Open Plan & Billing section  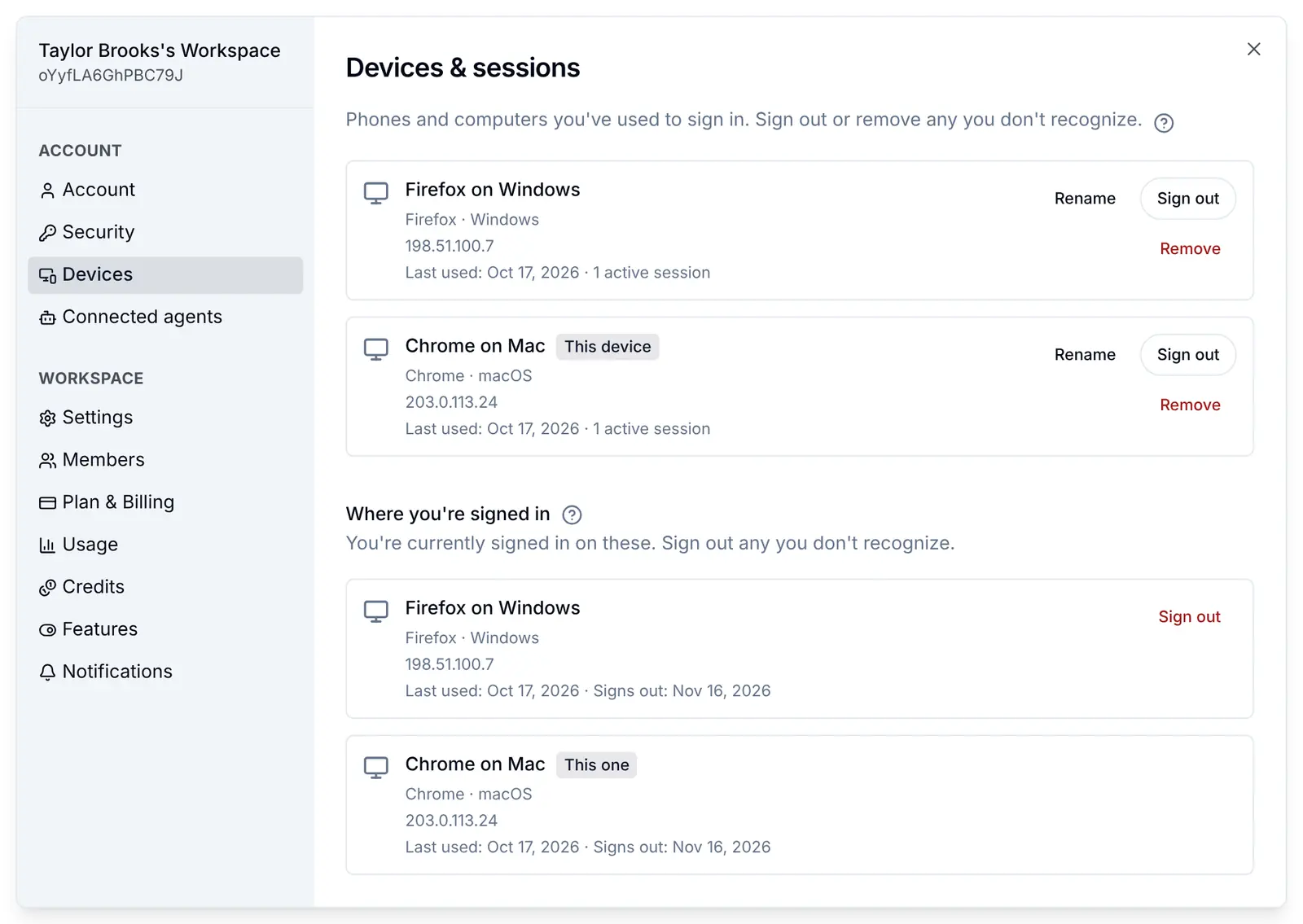pos(165,501)
